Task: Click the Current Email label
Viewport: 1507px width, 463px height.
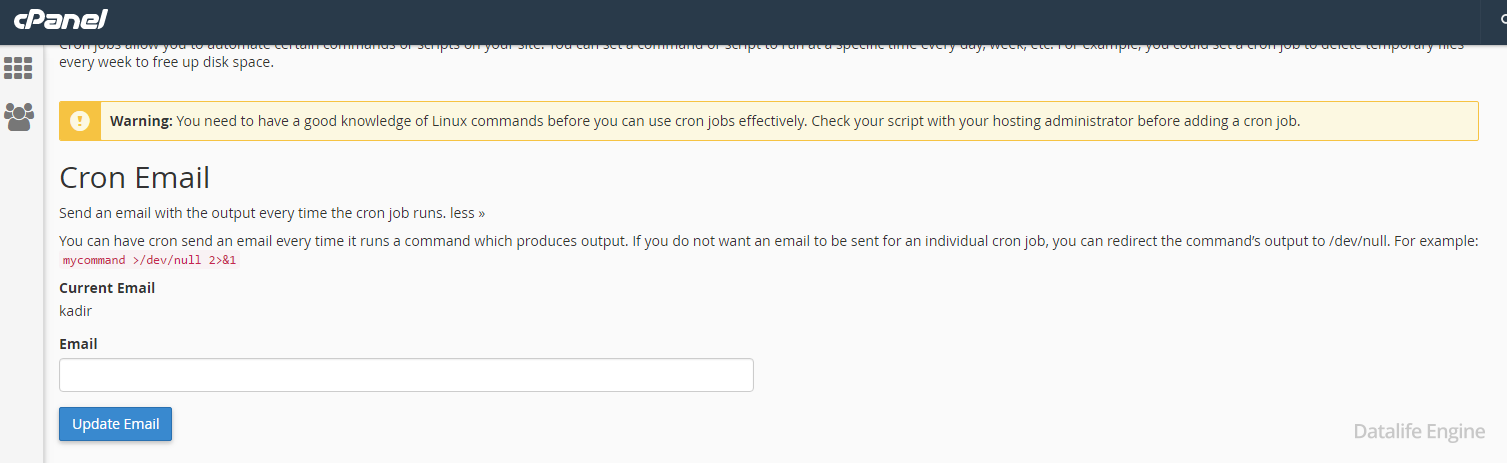Action: (x=107, y=288)
